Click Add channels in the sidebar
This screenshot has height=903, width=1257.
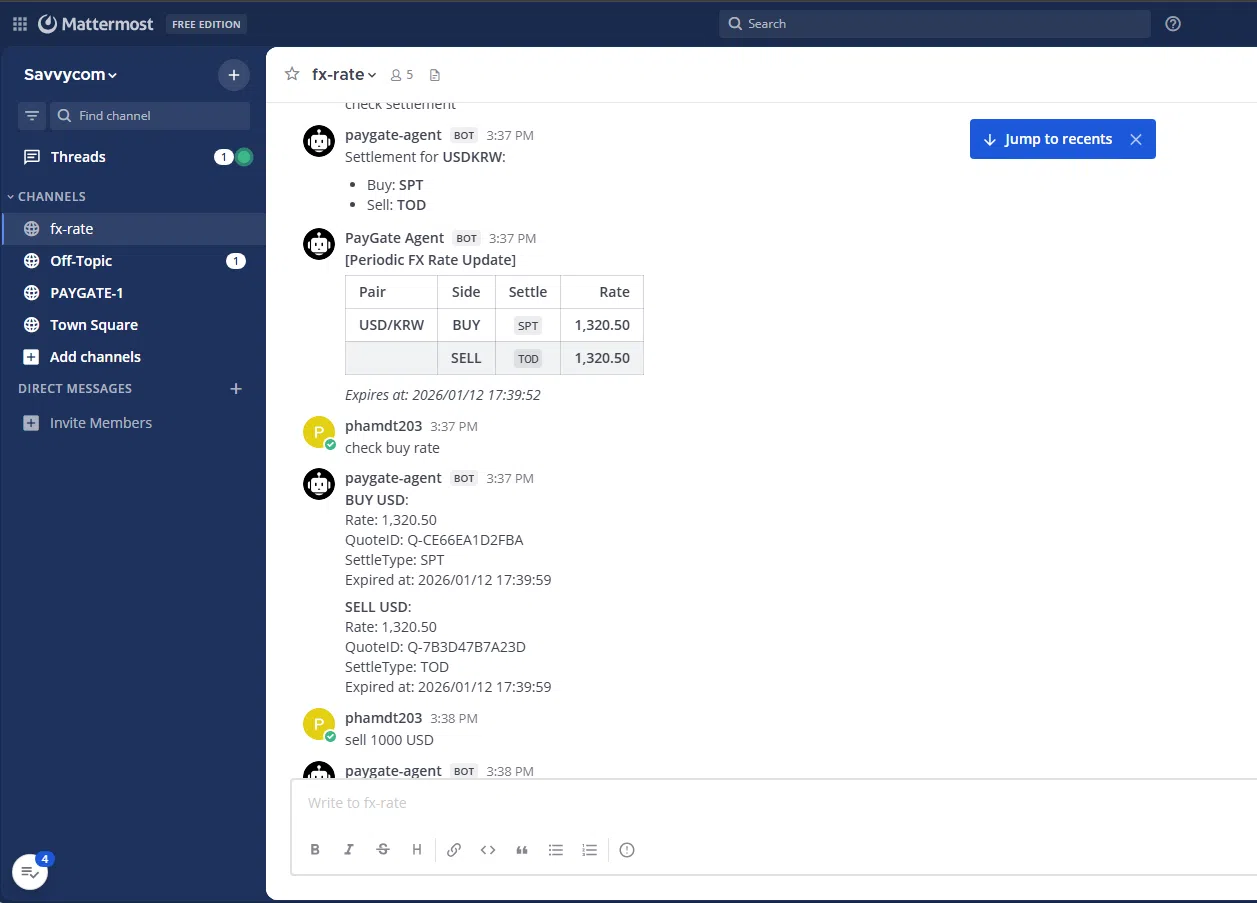[133, 357]
